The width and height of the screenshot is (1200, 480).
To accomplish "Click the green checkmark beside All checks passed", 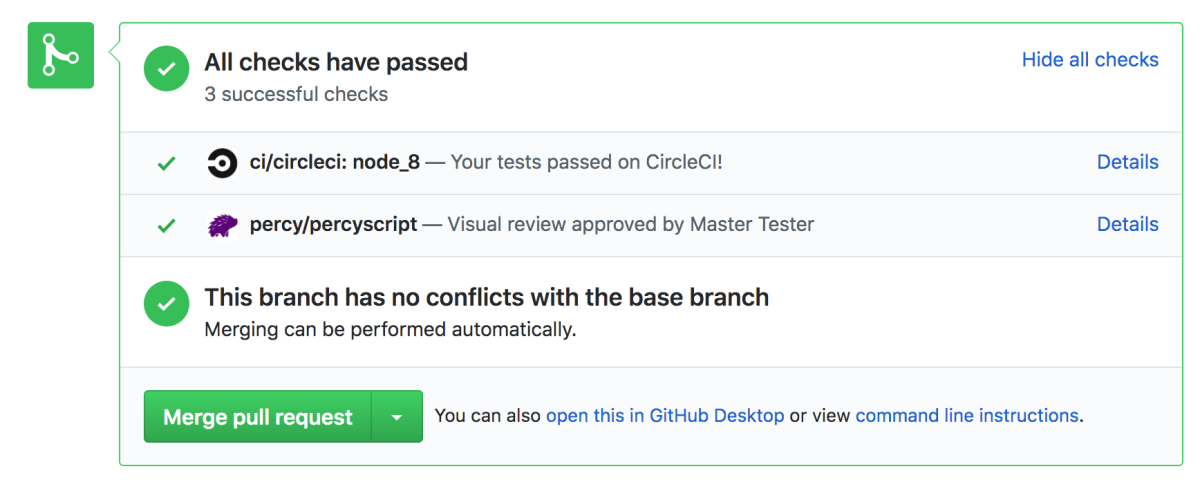I will [x=167, y=69].
